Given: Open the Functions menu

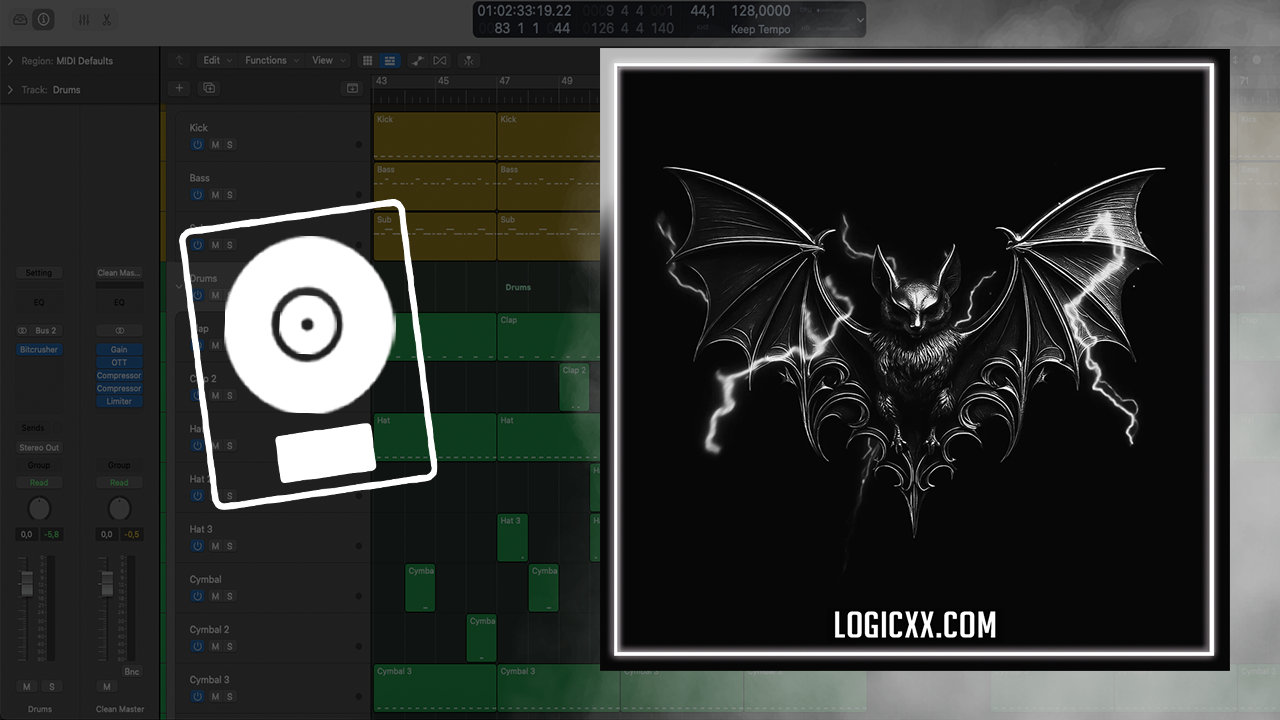Looking at the screenshot, I should point(270,61).
